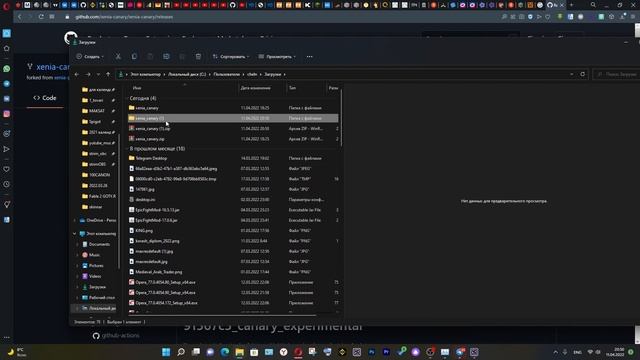Click the Copy icon in Explorer toolbar
The width and height of the screenshot is (640, 360).
(x=134, y=56)
